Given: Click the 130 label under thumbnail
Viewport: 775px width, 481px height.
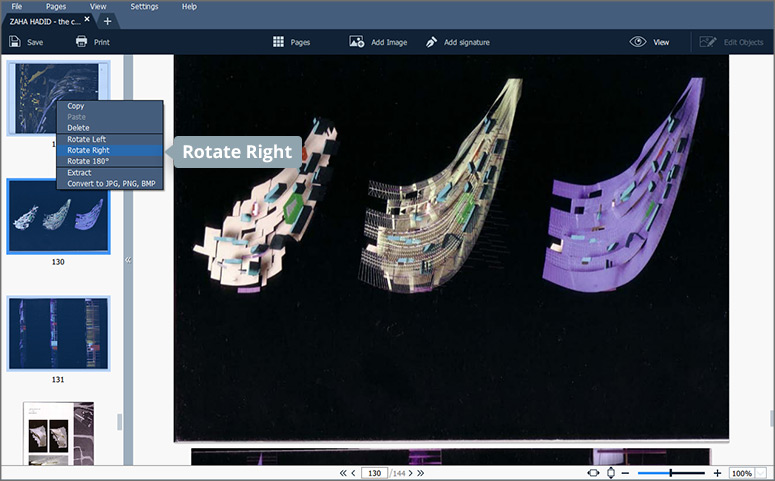Looking at the screenshot, I should pyautogui.click(x=58, y=262).
